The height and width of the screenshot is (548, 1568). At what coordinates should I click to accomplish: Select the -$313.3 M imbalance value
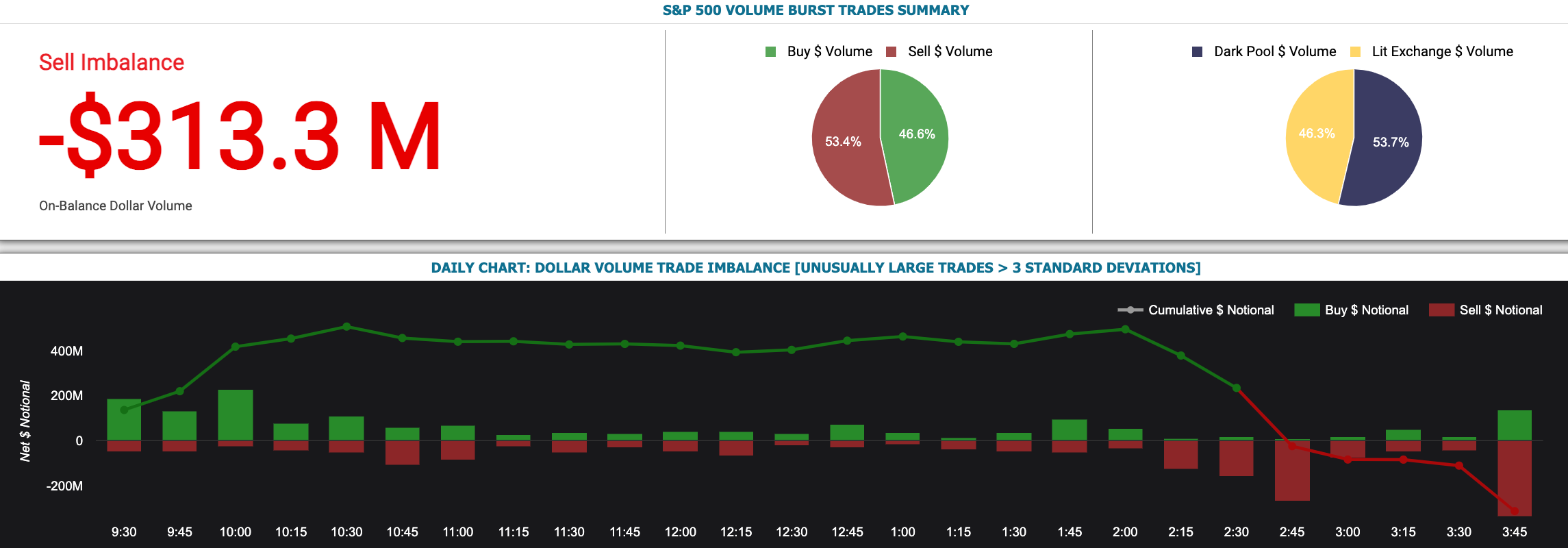240,136
